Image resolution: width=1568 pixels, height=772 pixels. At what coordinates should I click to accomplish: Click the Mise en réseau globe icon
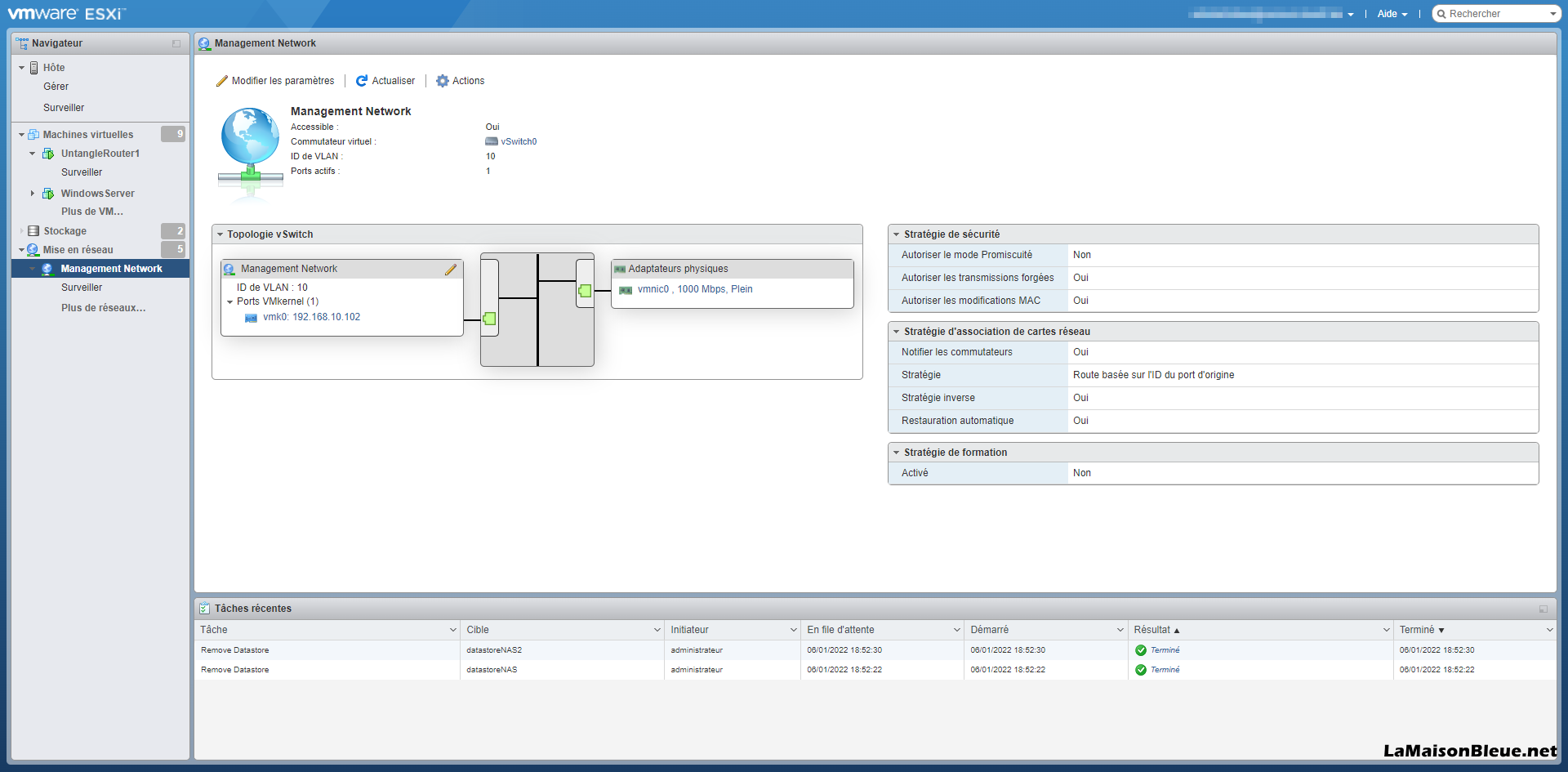pyautogui.click(x=33, y=250)
